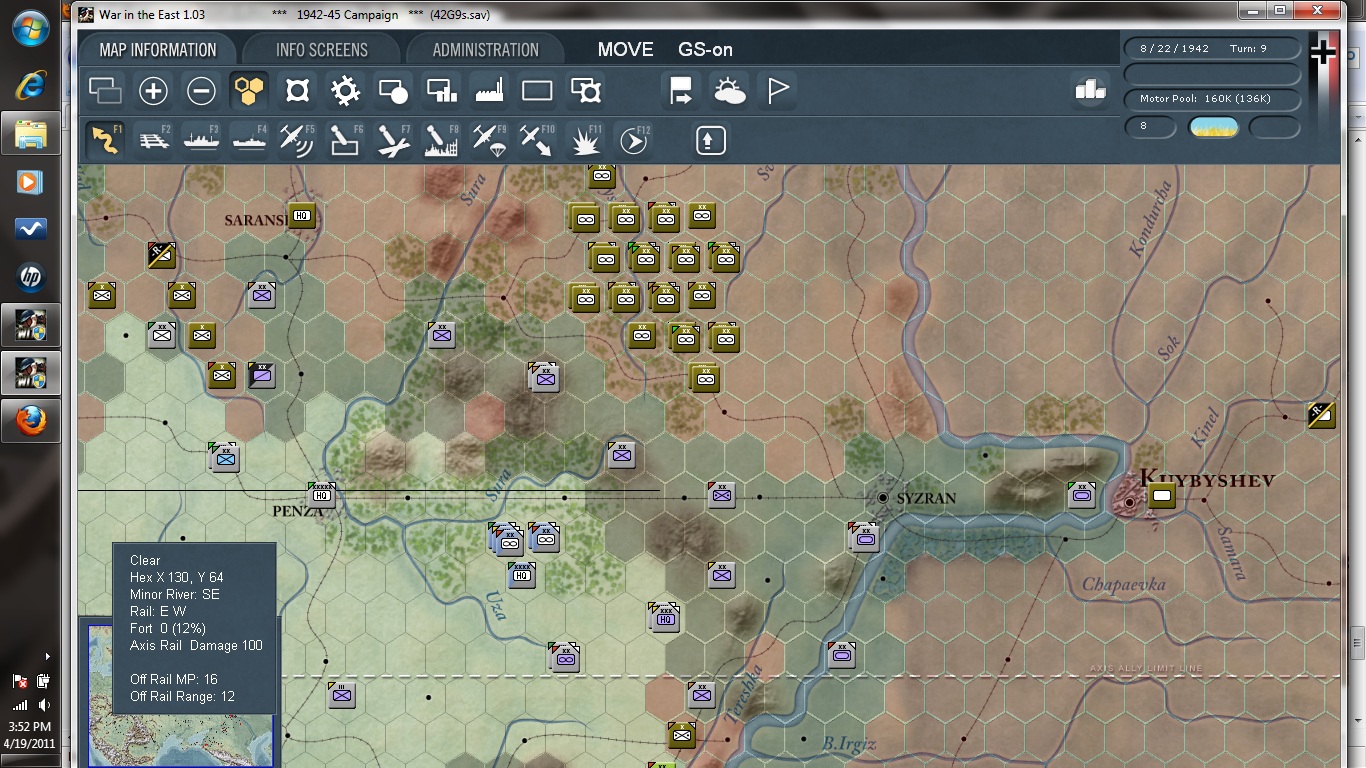Select the HQ unit at Penza

321,494
